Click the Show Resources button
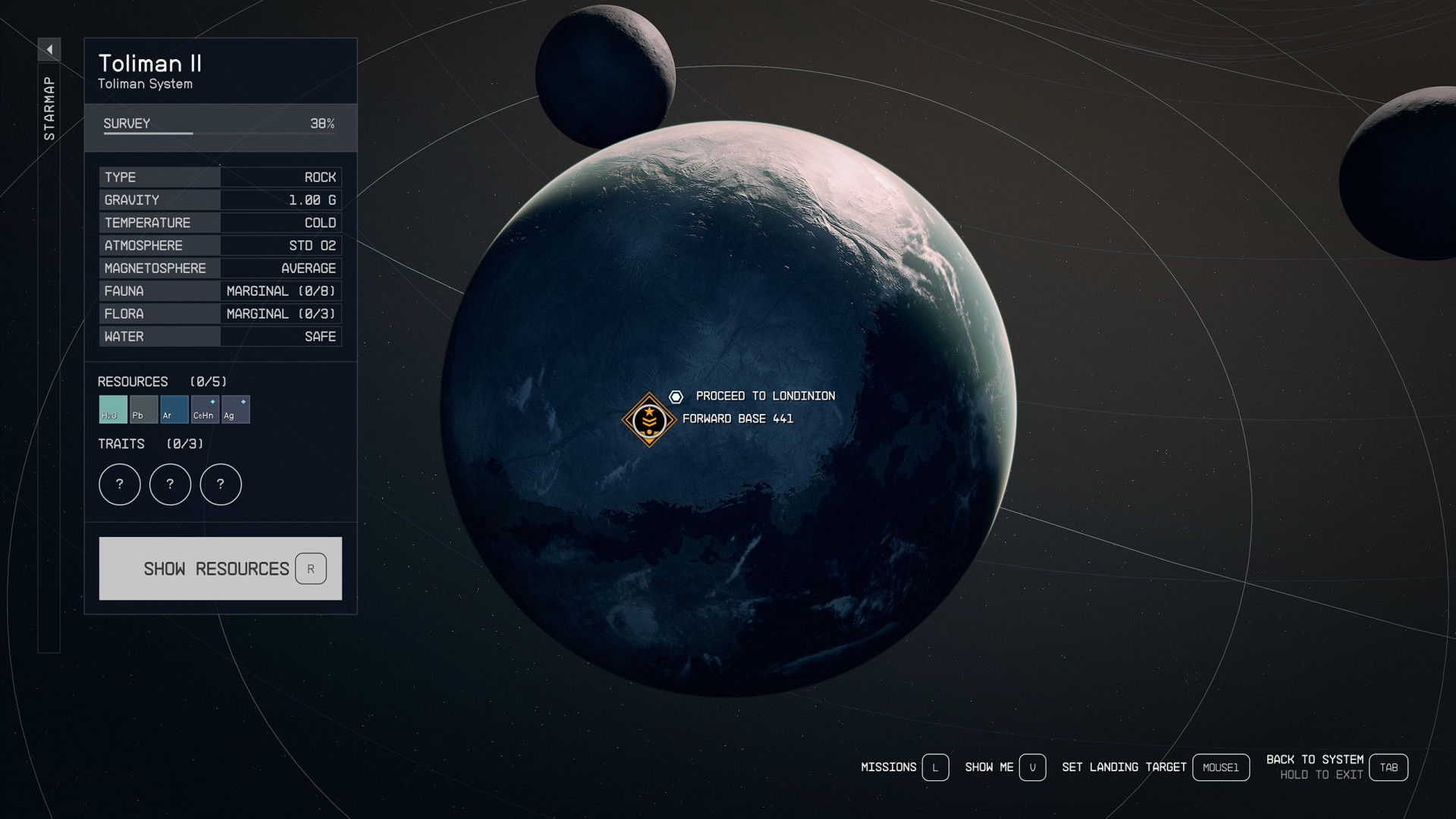The image size is (1456, 819). click(x=221, y=569)
